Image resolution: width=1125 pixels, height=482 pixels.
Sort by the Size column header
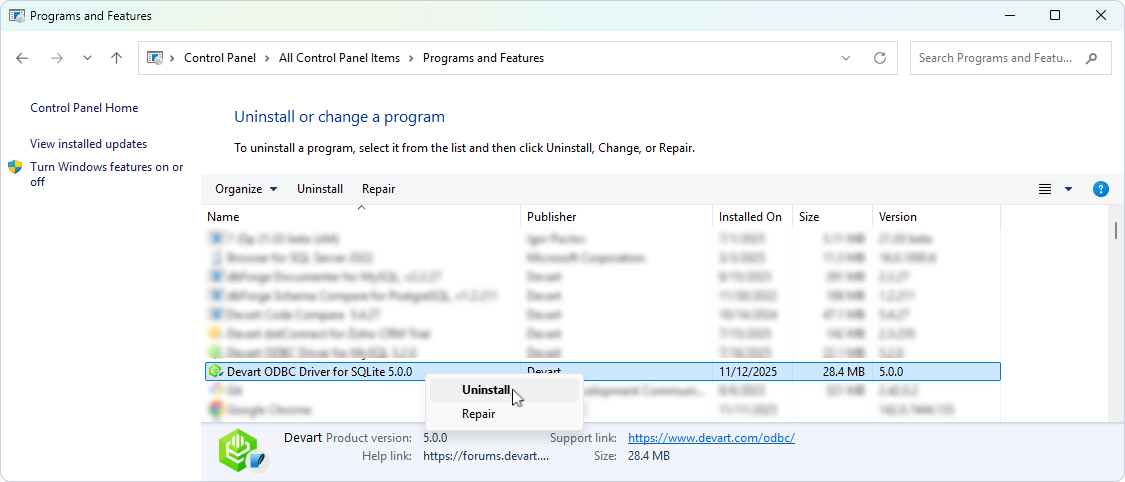[832, 217]
